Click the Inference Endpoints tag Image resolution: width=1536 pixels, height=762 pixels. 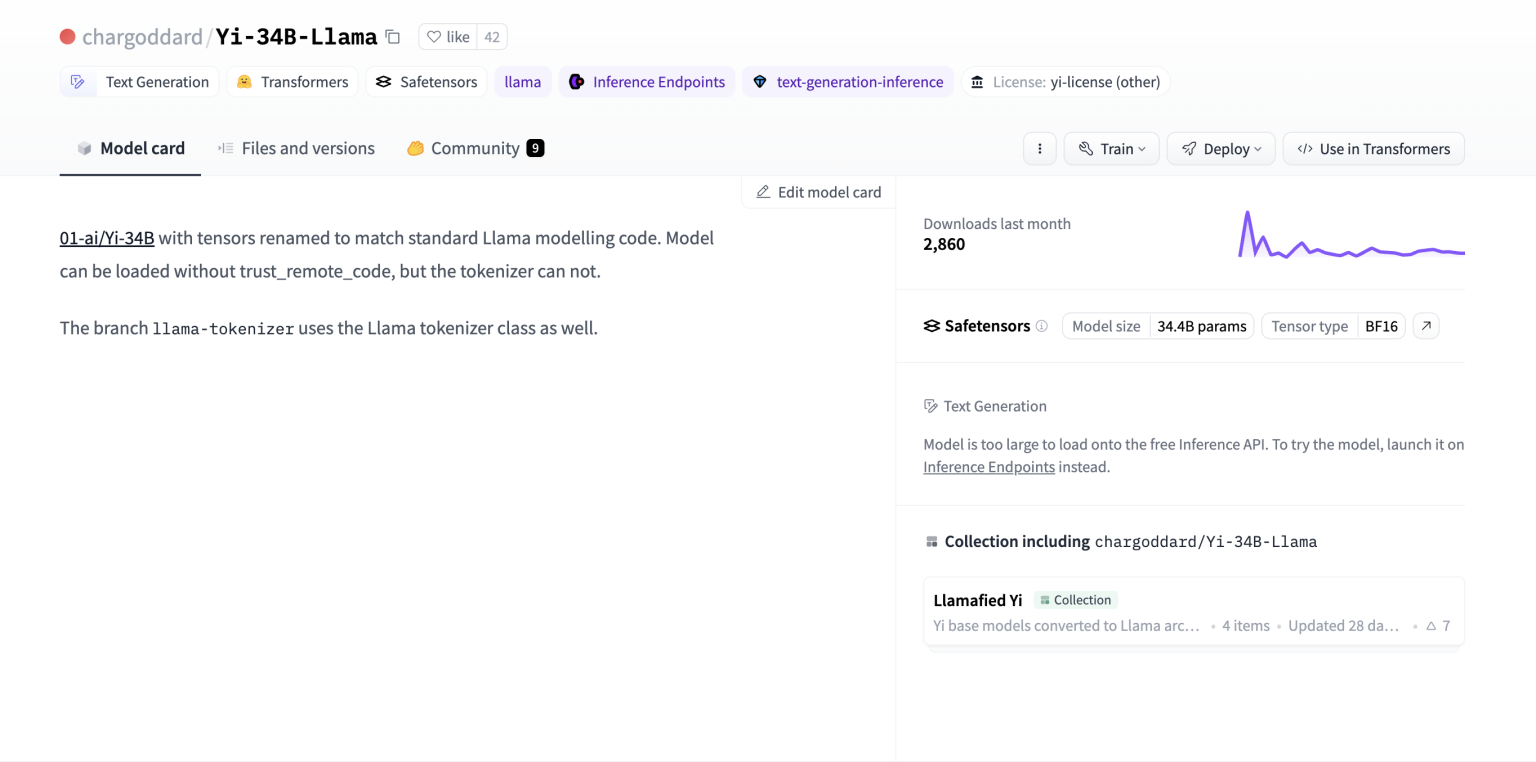[646, 81]
